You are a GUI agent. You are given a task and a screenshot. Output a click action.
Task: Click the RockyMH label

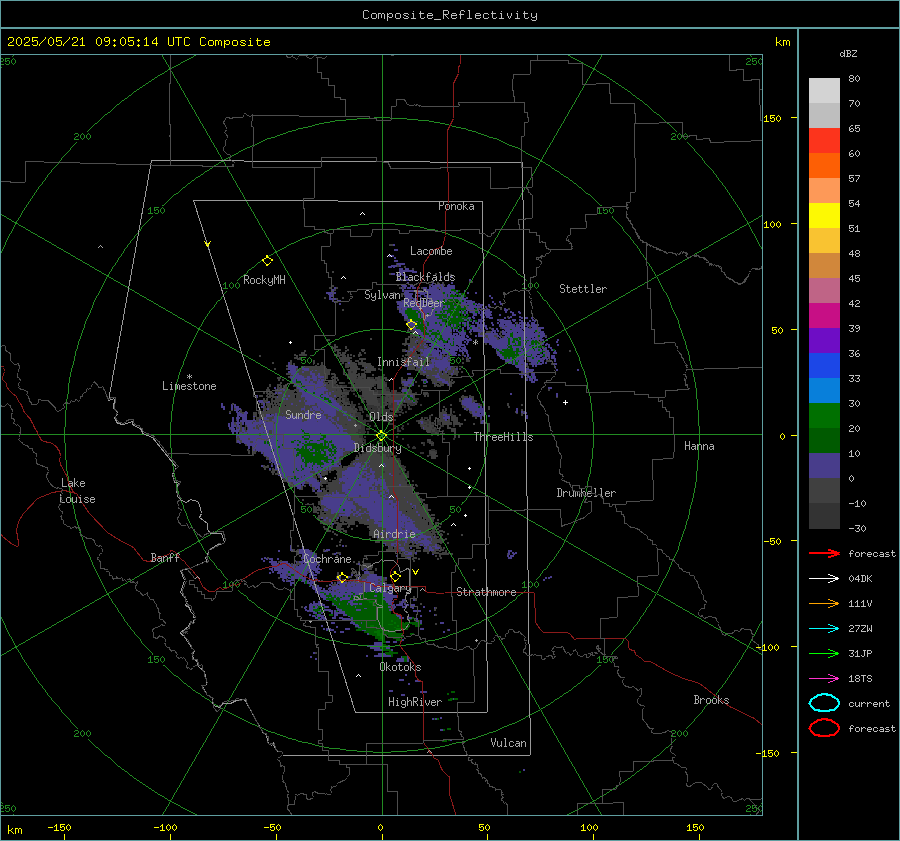(264, 280)
